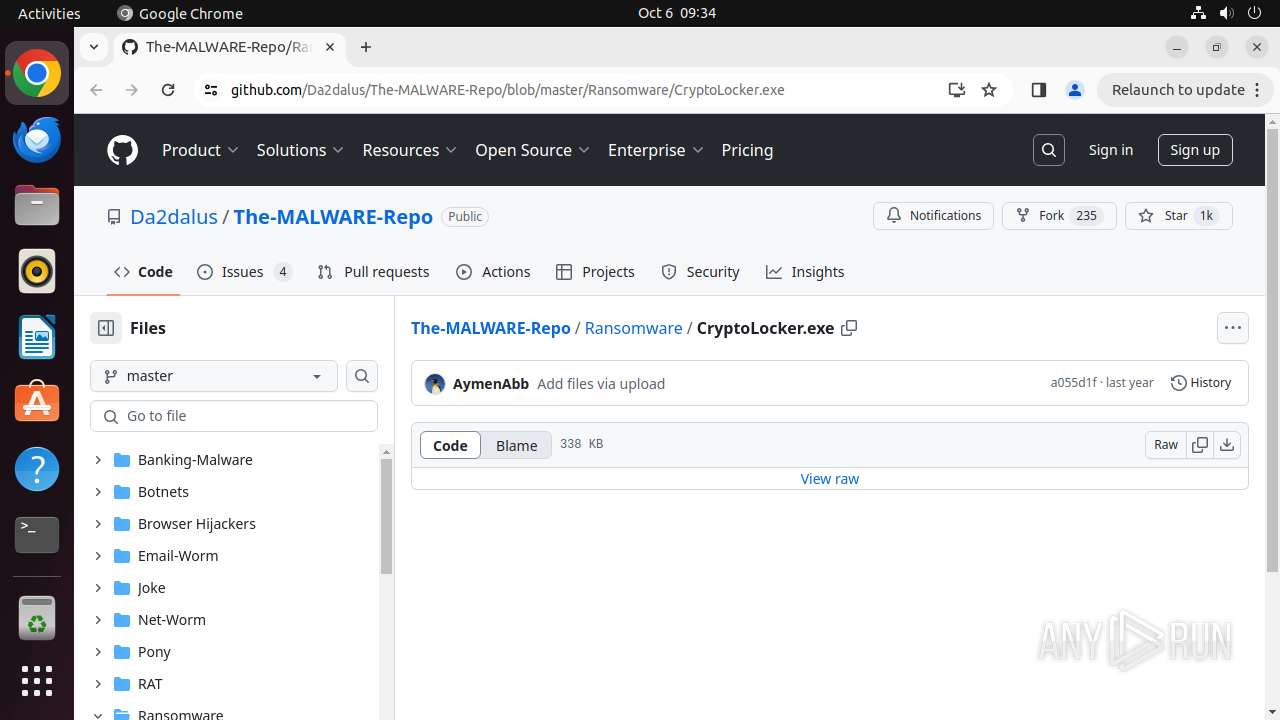
Task: Switch to Blame view
Action: 516,446
